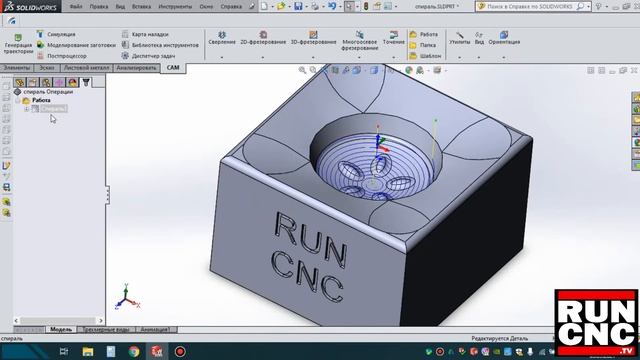Select the Сверление operation icon
Image resolution: width=640 pixels, height=360 pixels.
coord(222,35)
